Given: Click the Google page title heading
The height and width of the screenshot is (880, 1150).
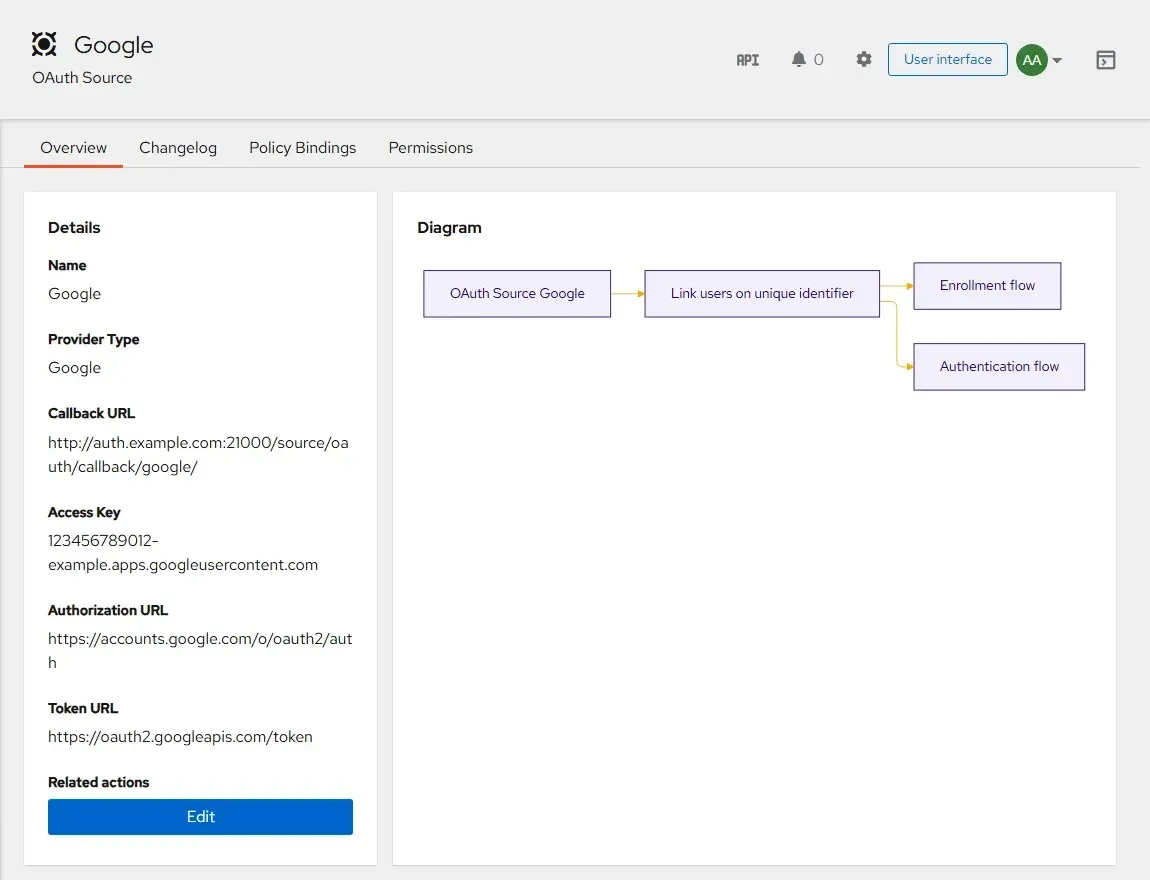Looking at the screenshot, I should tap(114, 45).
